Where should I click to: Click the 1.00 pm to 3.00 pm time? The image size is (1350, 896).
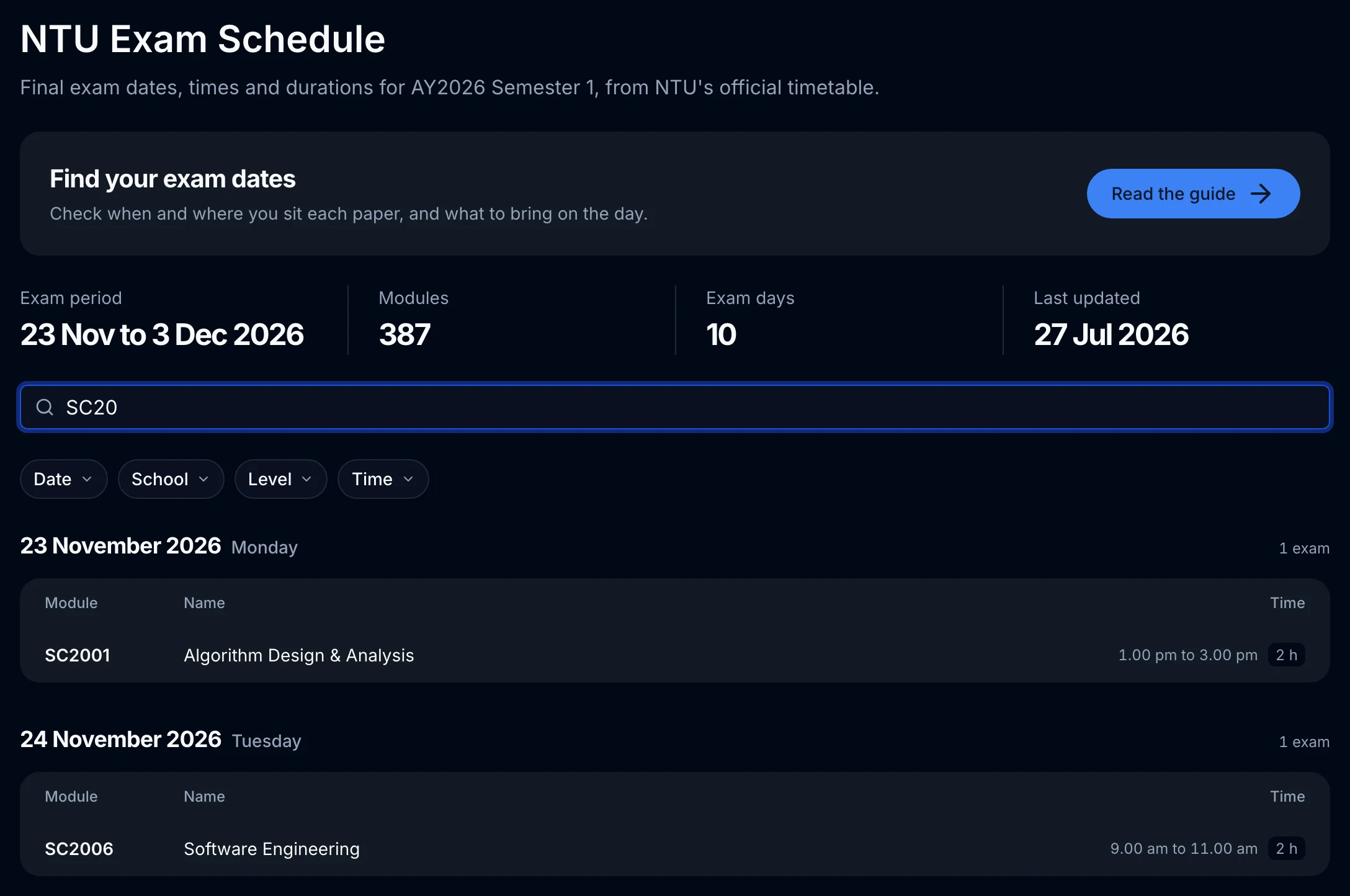(x=1187, y=655)
